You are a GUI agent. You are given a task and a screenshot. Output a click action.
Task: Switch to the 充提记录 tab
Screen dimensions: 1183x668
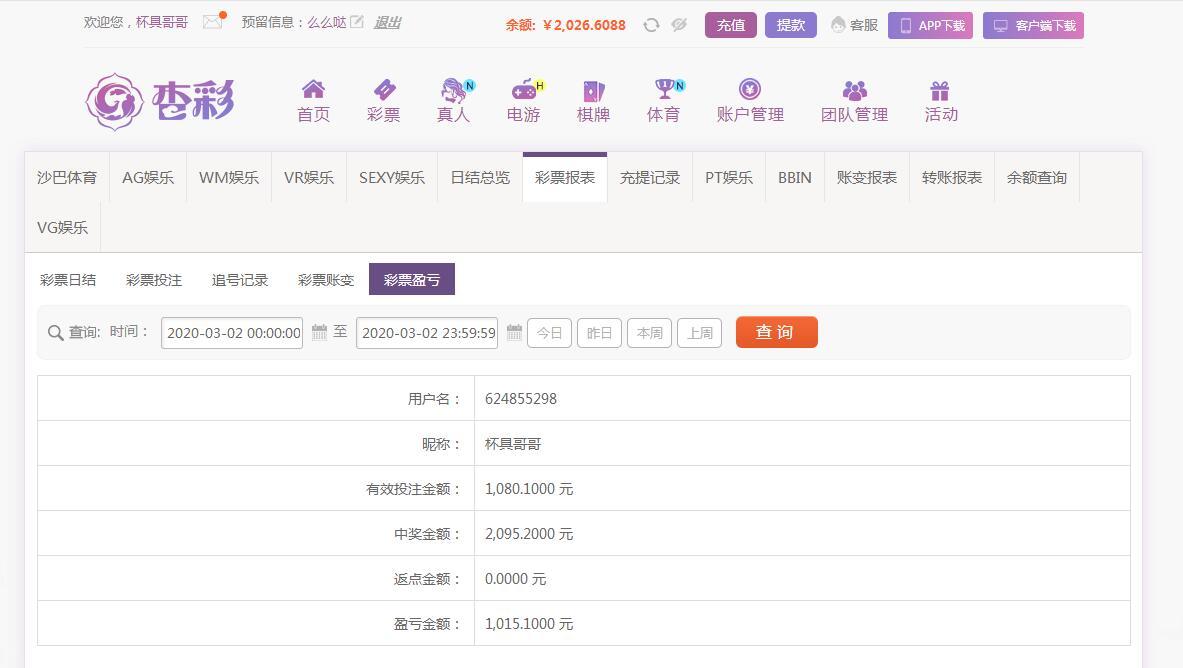pos(650,178)
